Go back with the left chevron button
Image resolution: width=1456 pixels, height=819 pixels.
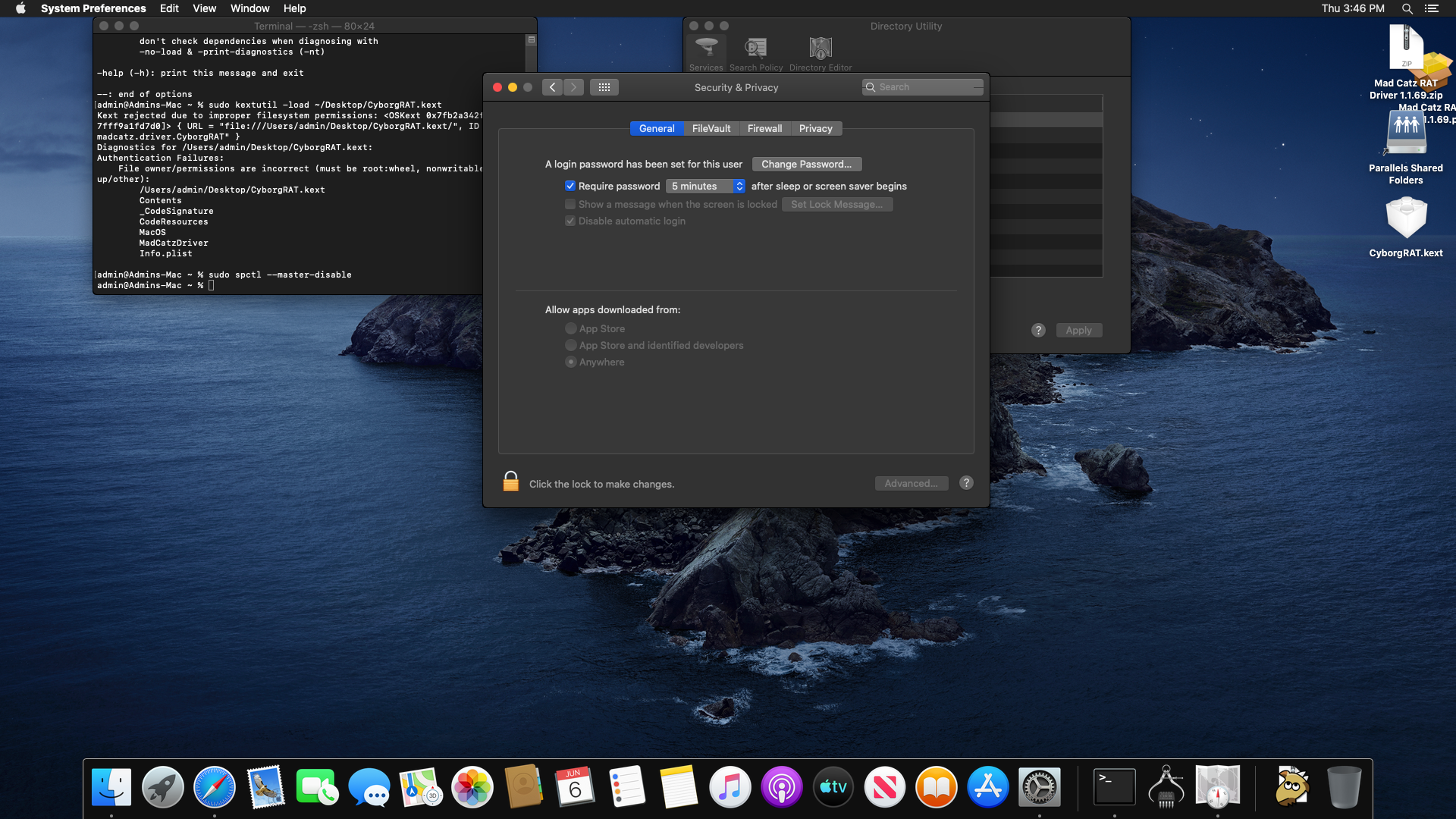552,87
